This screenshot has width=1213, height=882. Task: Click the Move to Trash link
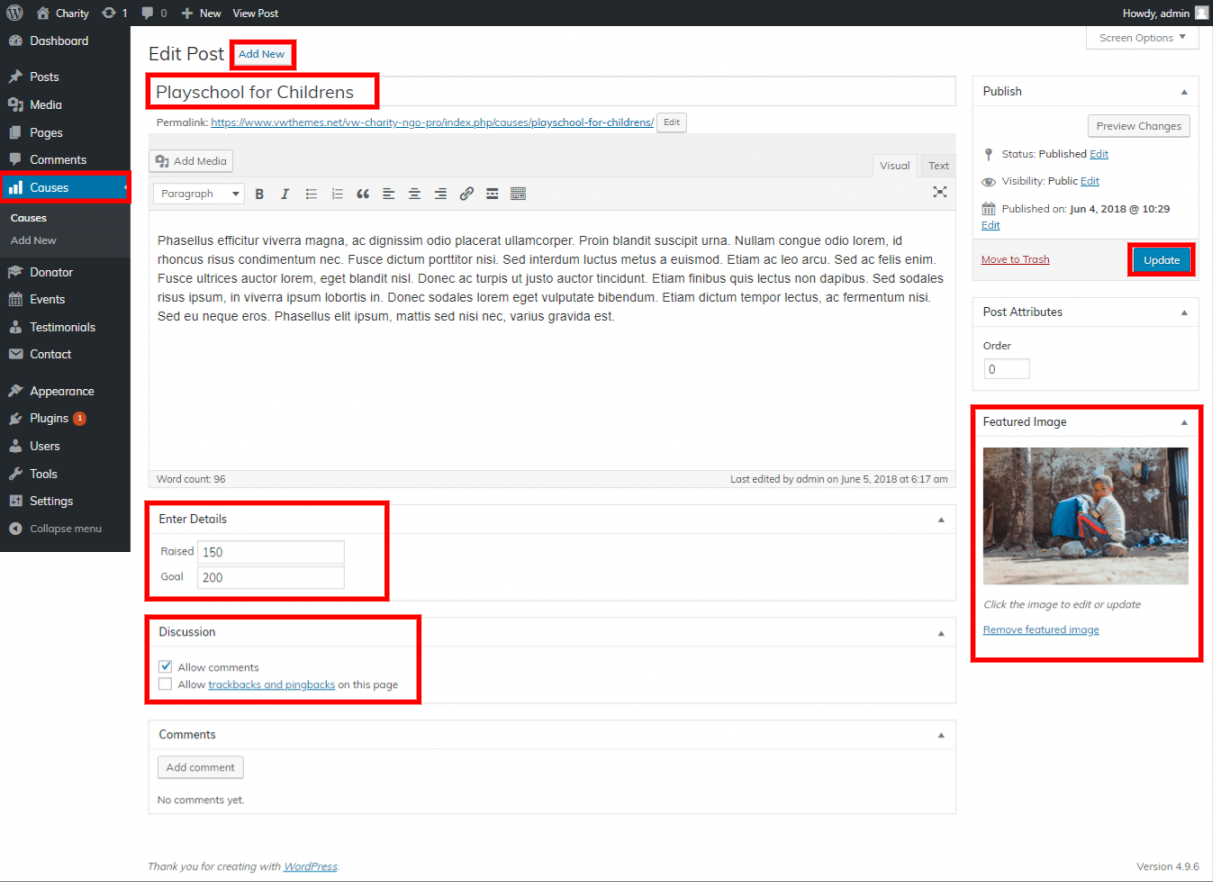click(x=1015, y=260)
